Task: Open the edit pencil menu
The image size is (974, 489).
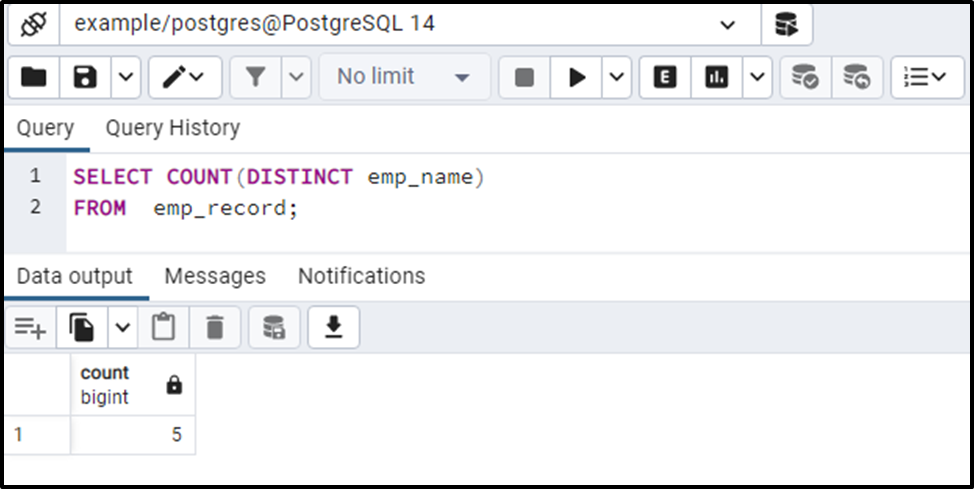Action: pos(184,77)
